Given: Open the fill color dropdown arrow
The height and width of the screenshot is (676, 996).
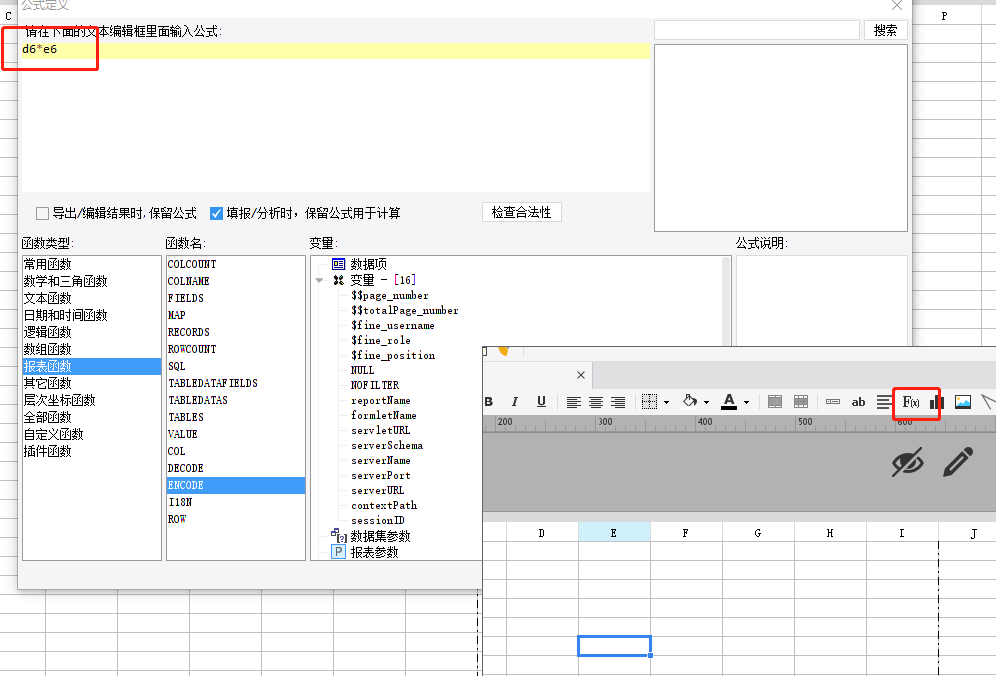Looking at the screenshot, I should (706, 402).
